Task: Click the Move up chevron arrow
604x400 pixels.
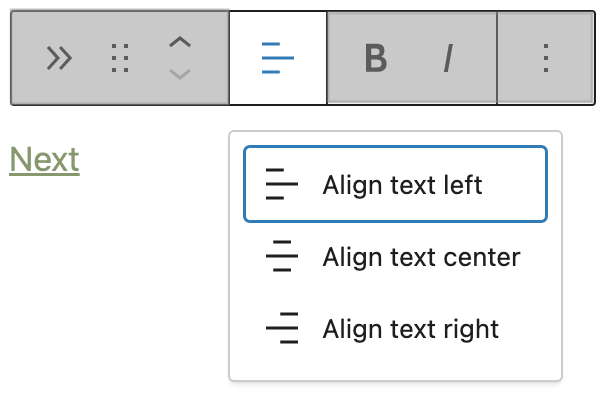Action: pyautogui.click(x=180, y=42)
